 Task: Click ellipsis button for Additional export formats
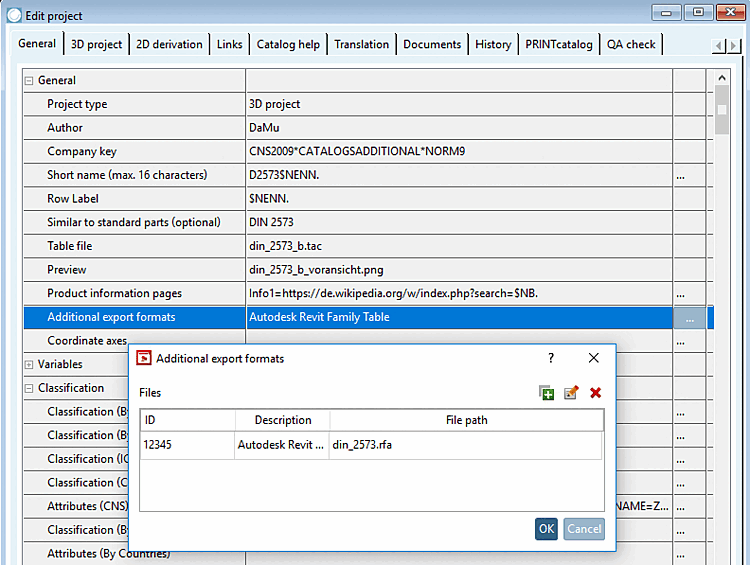688,317
